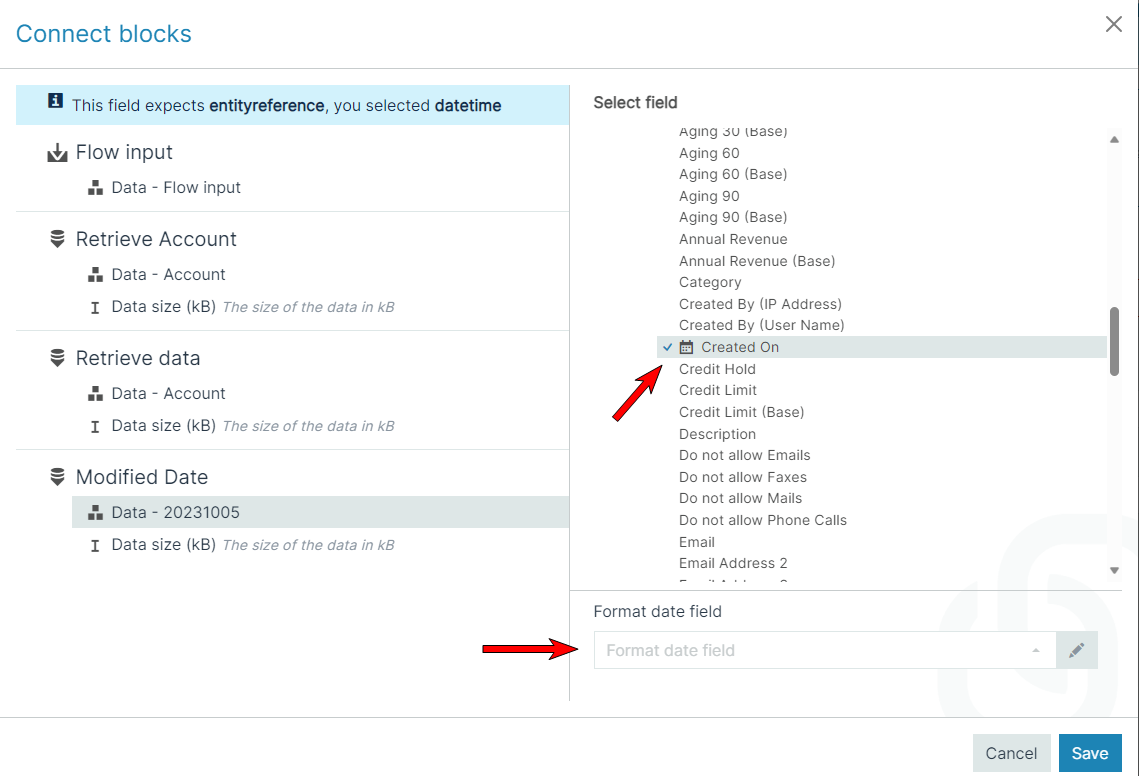Click the Cancel button
Screen dimensions: 1139x776
pos(1011,753)
